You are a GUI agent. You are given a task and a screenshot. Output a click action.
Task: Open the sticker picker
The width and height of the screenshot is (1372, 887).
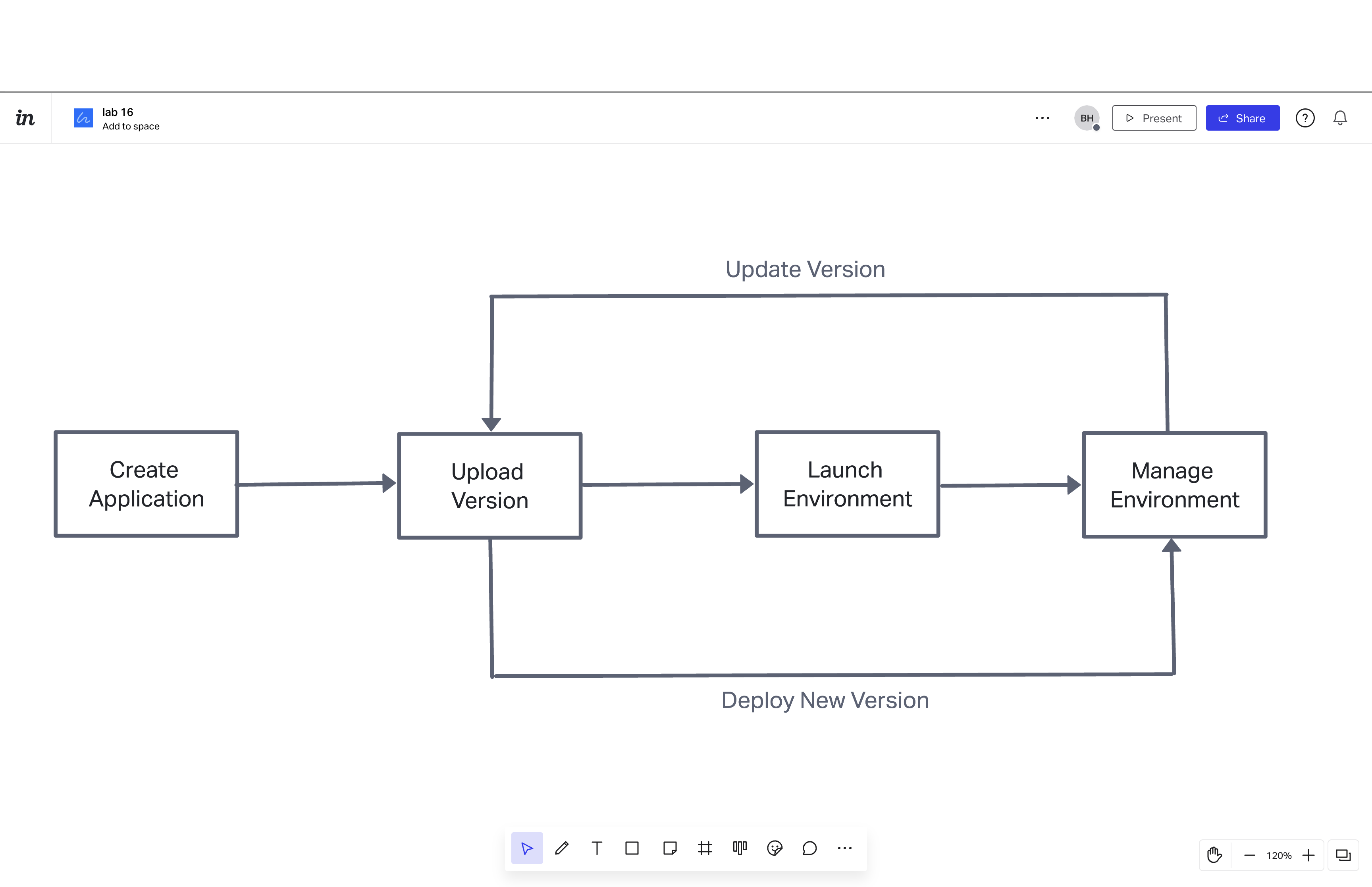point(775,848)
